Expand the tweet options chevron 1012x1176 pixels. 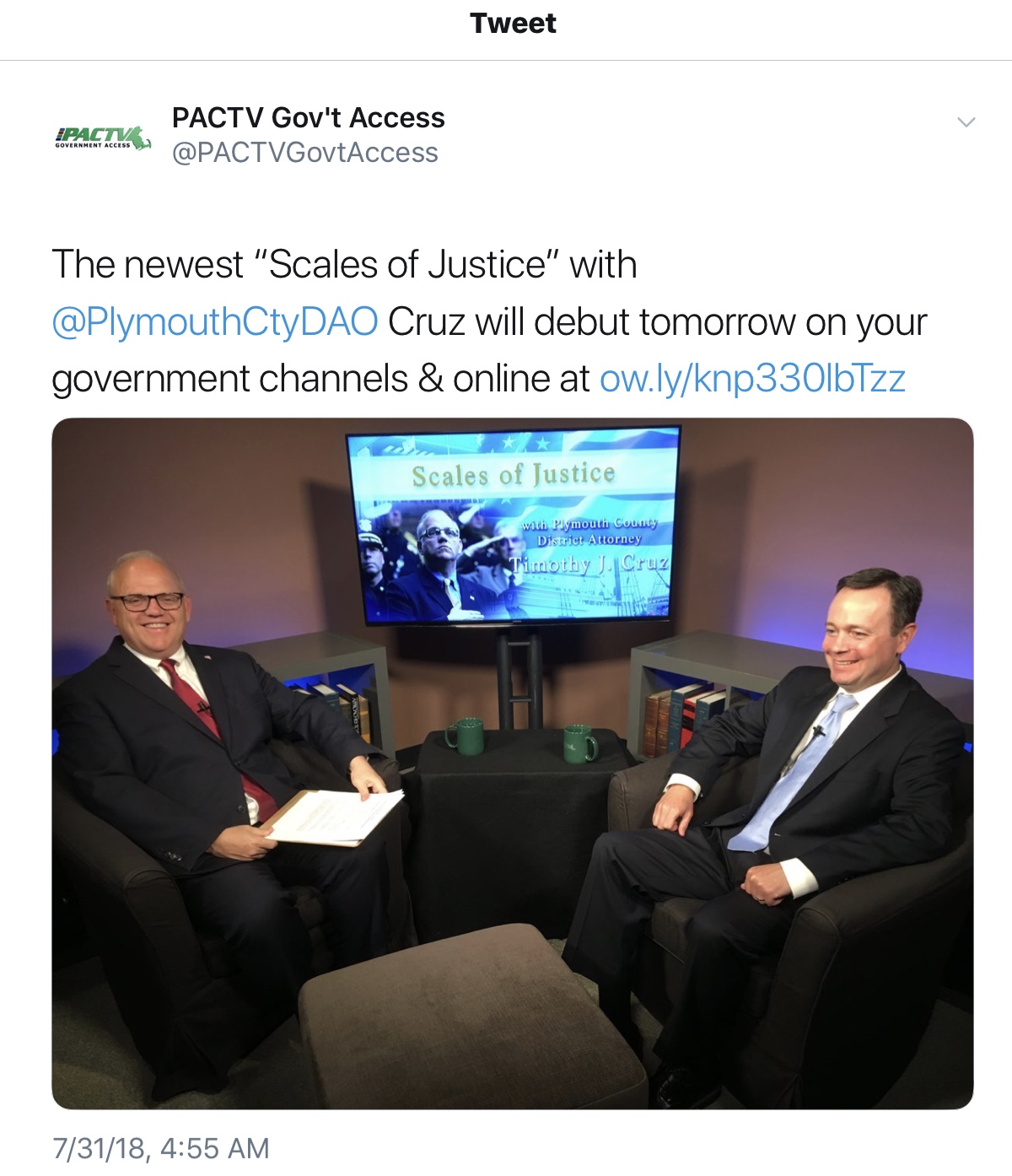966,122
